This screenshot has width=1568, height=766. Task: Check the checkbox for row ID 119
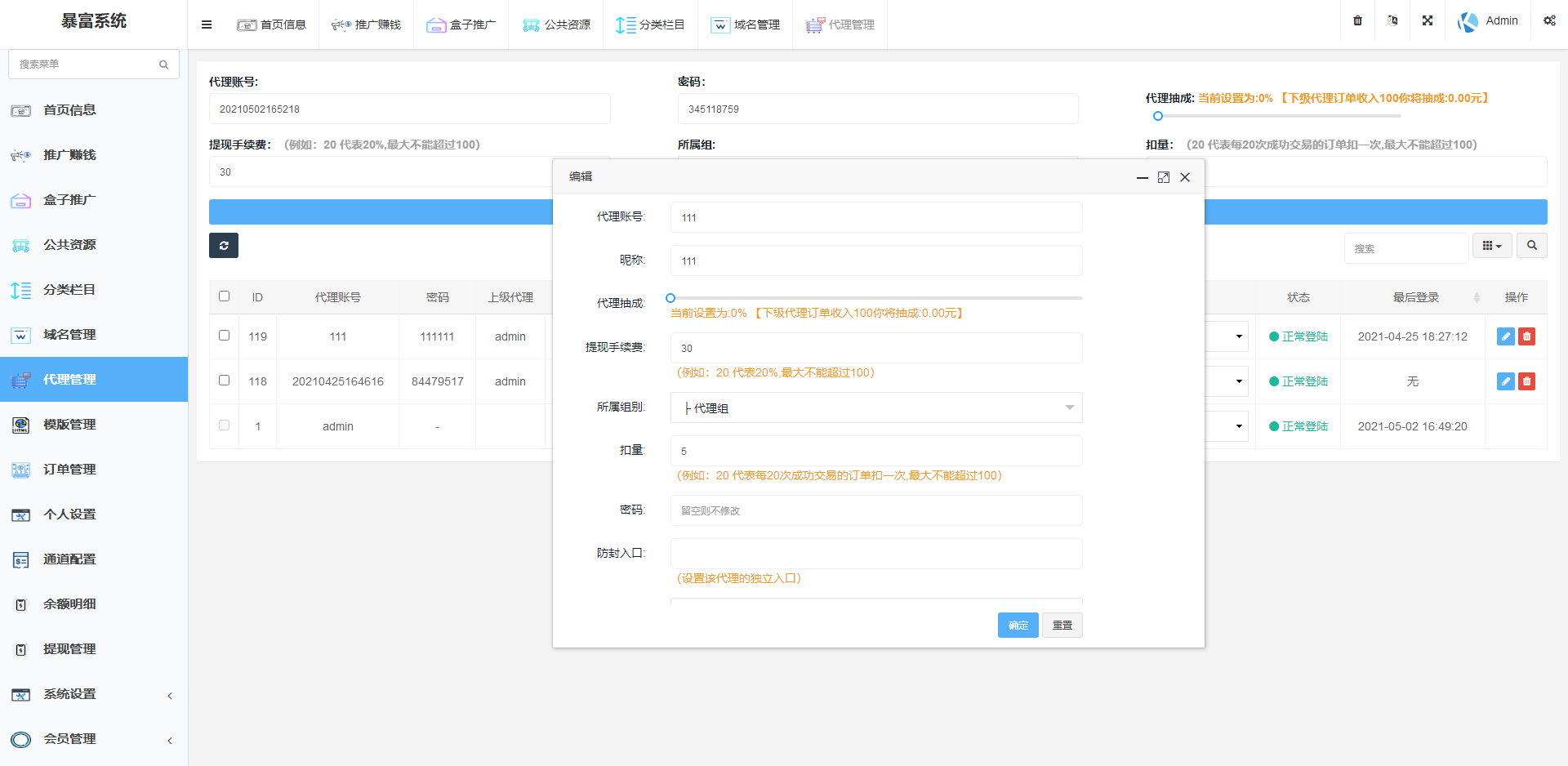point(224,336)
